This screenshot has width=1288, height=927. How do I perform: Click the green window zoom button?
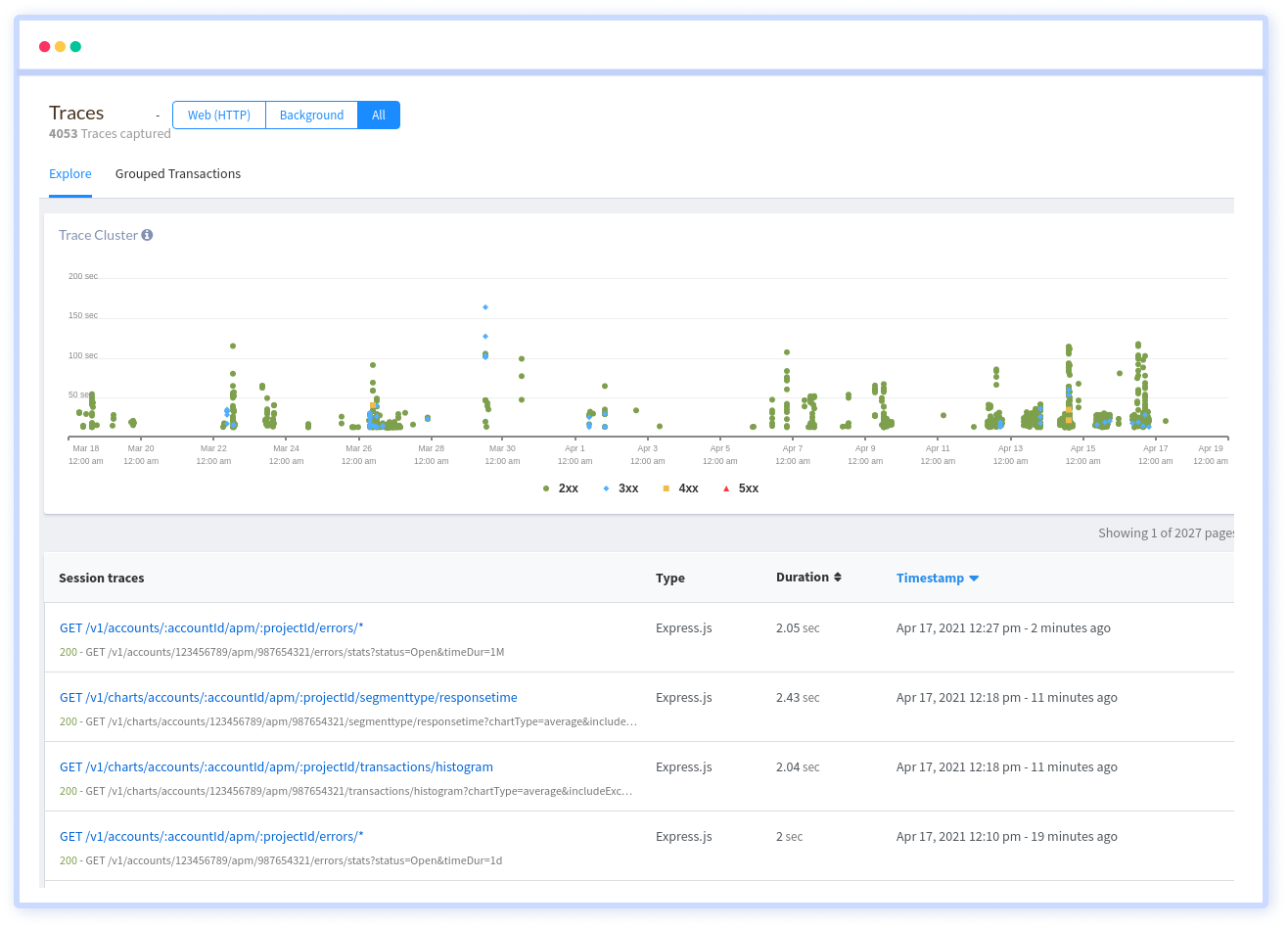coord(74,46)
